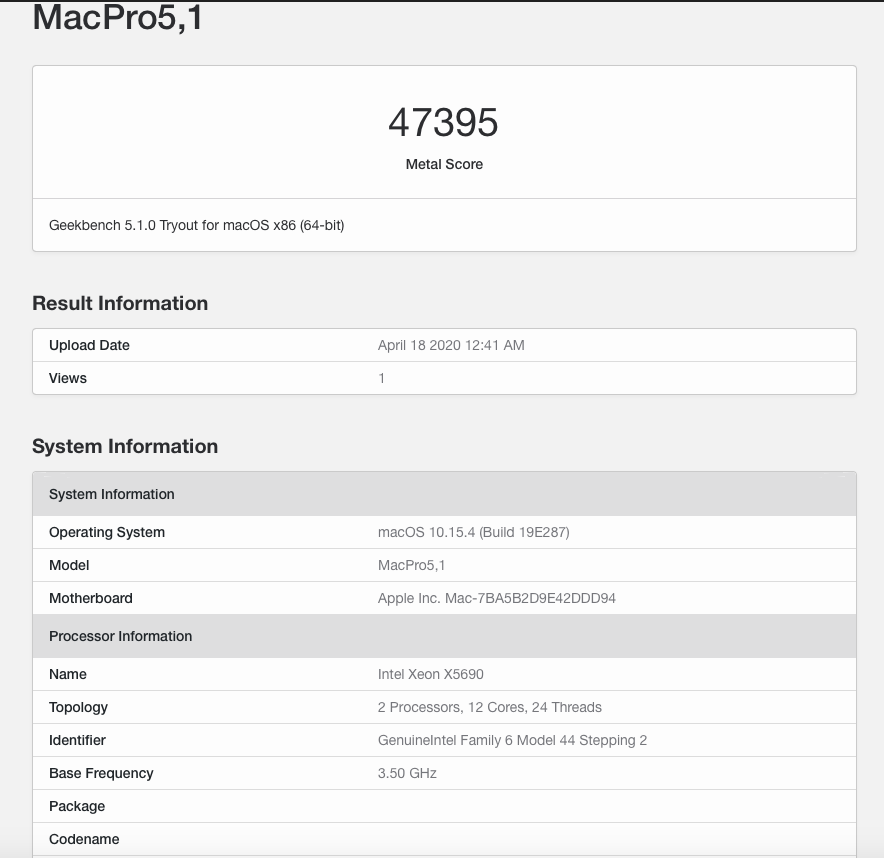The height and width of the screenshot is (858, 884).
Task: Click the MacPro5,1 page title
Action: 117,17
